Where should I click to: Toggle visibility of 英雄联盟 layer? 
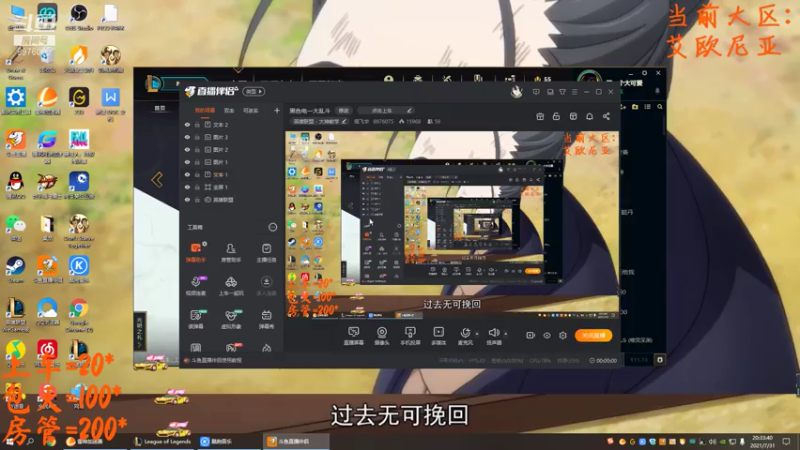coord(187,199)
